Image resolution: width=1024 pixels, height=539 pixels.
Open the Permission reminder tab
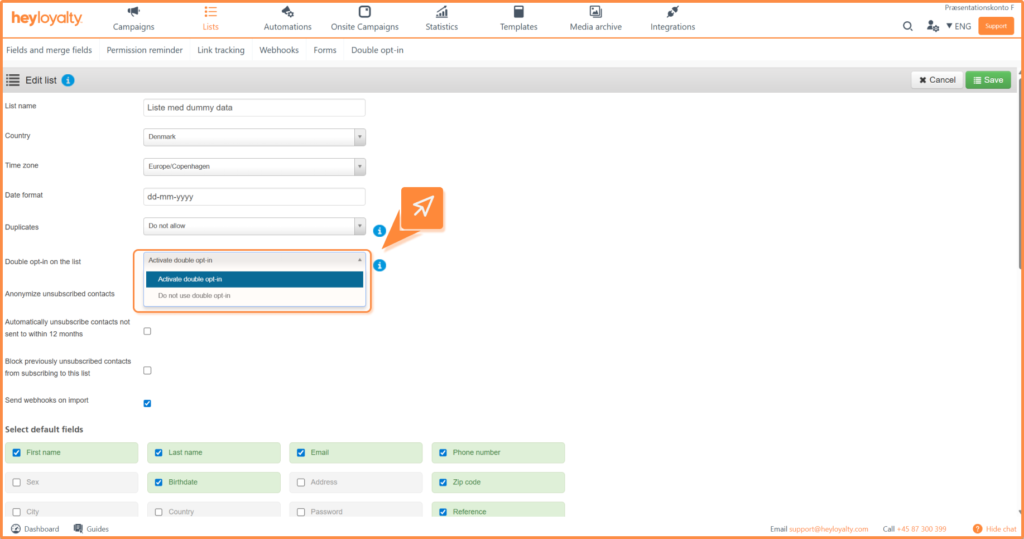tap(144, 50)
